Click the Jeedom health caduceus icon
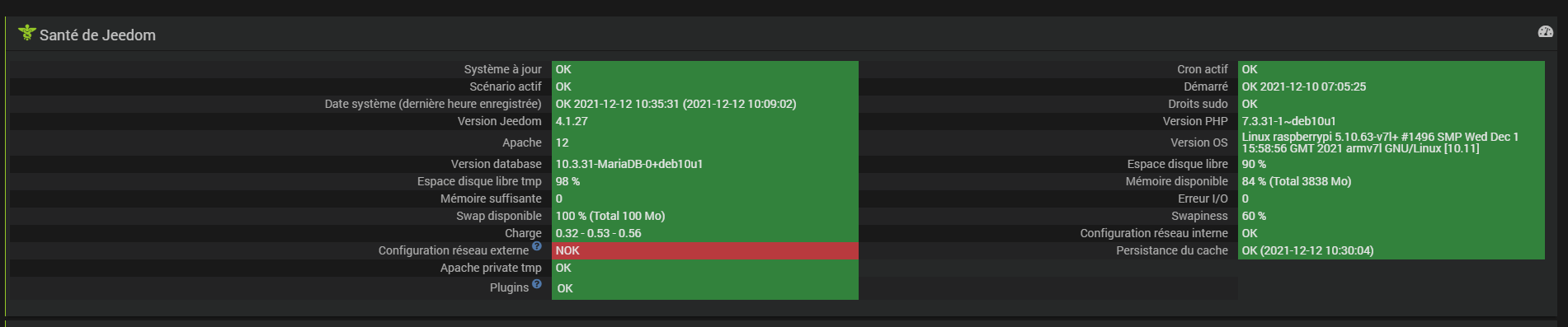This screenshot has width=1568, height=327. (x=27, y=33)
